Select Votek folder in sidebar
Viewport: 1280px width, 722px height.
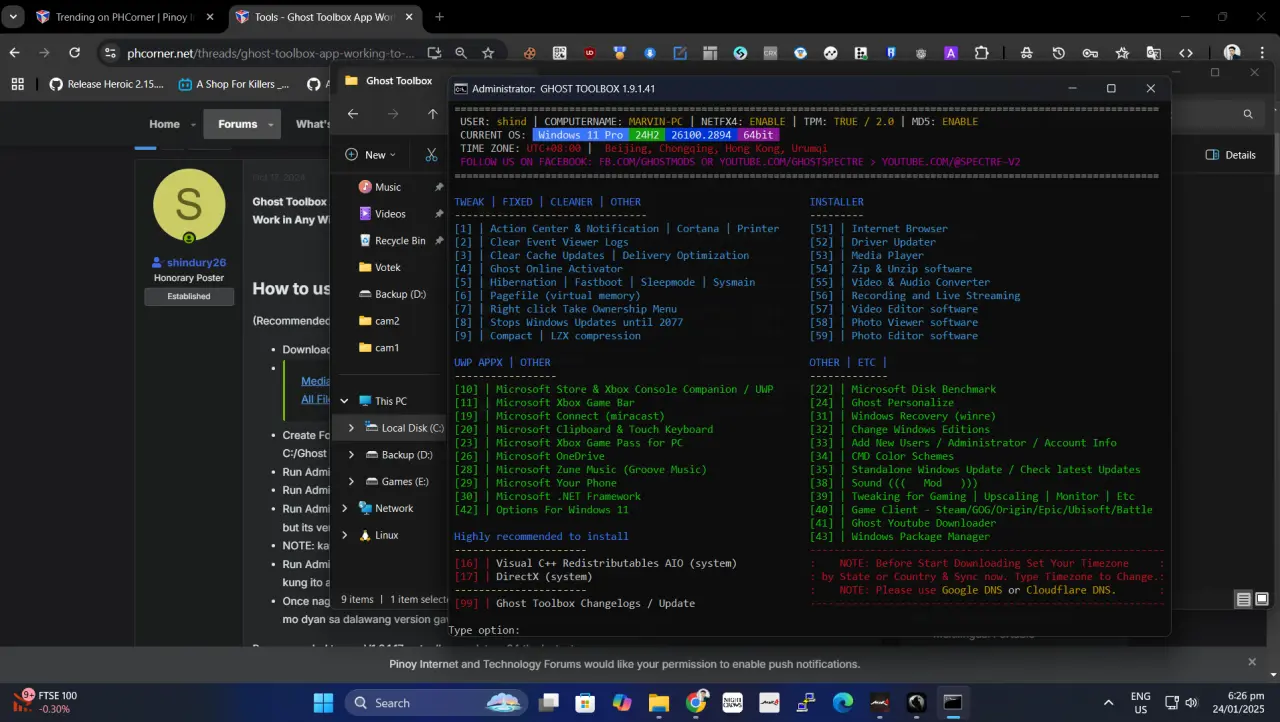tap(387, 268)
